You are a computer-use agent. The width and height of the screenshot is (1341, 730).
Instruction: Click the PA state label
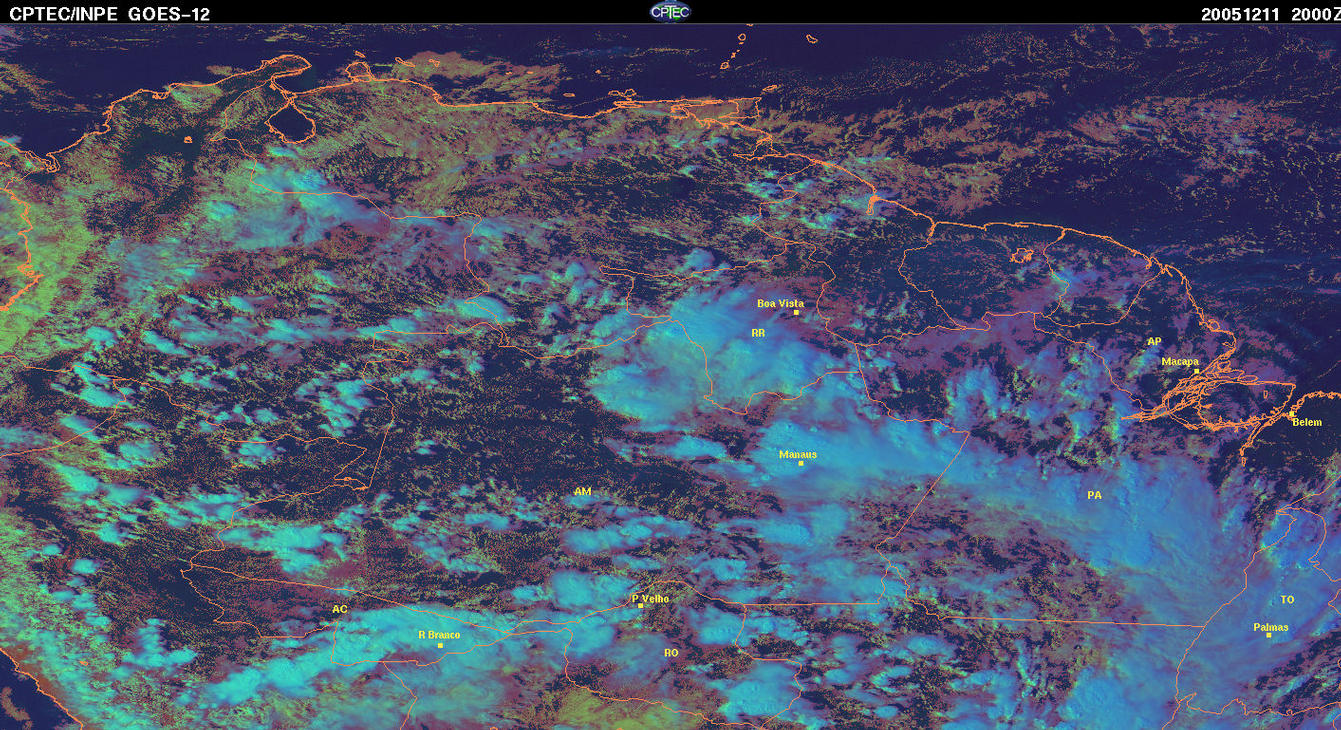point(1094,495)
